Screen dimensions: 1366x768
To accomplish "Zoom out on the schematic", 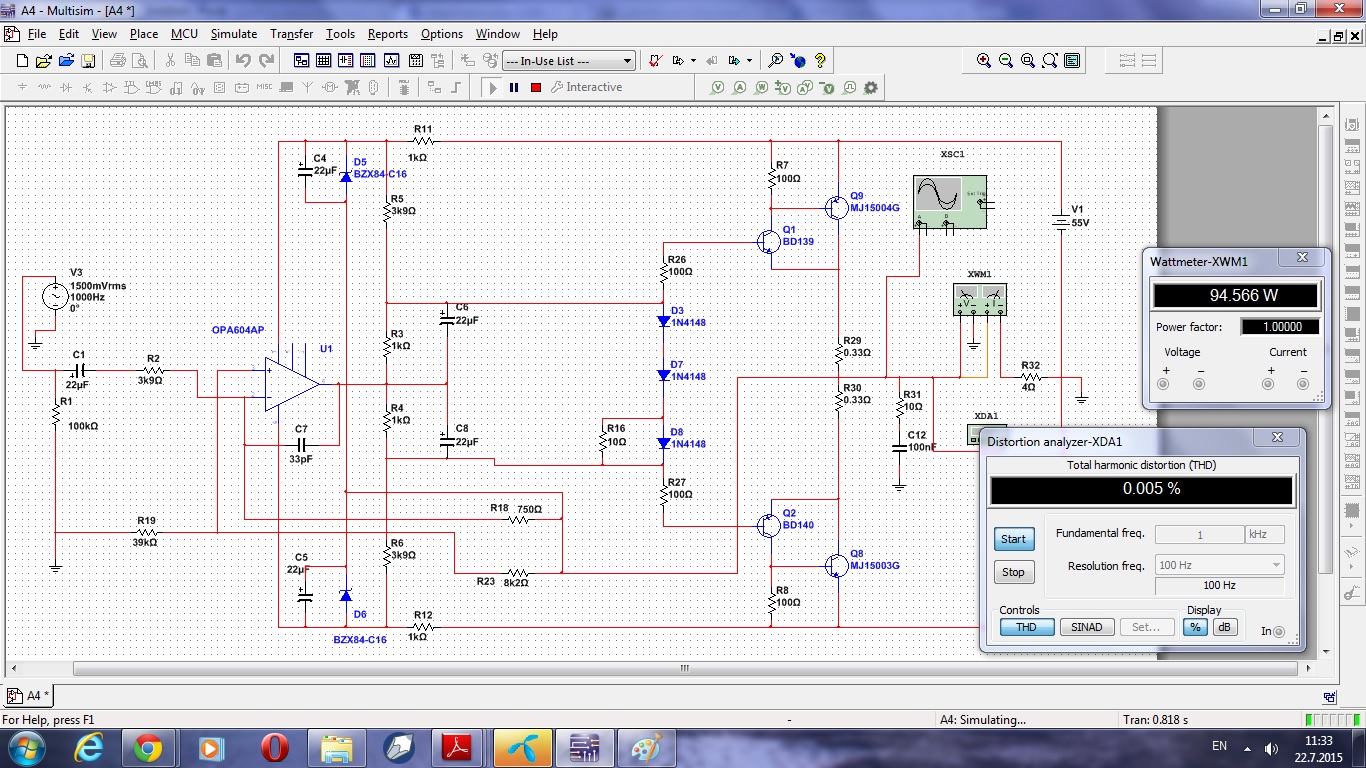I will point(1006,61).
